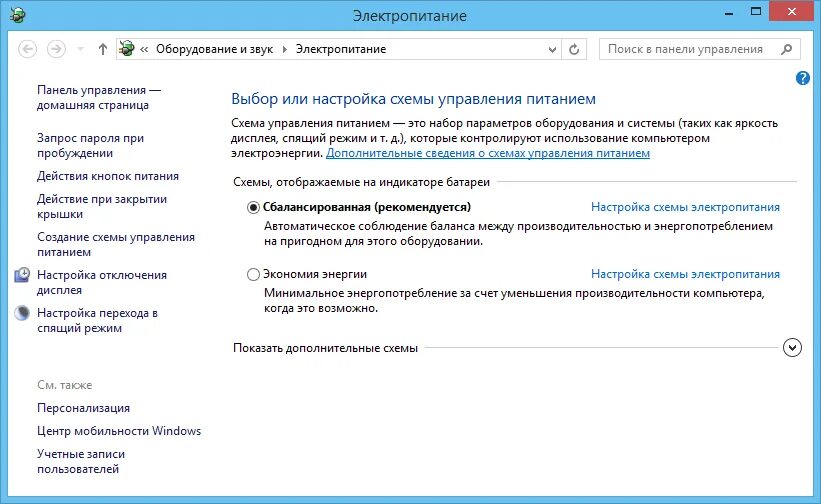Open Действия кнопок питания
The image size is (821, 504).
(x=108, y=176)
